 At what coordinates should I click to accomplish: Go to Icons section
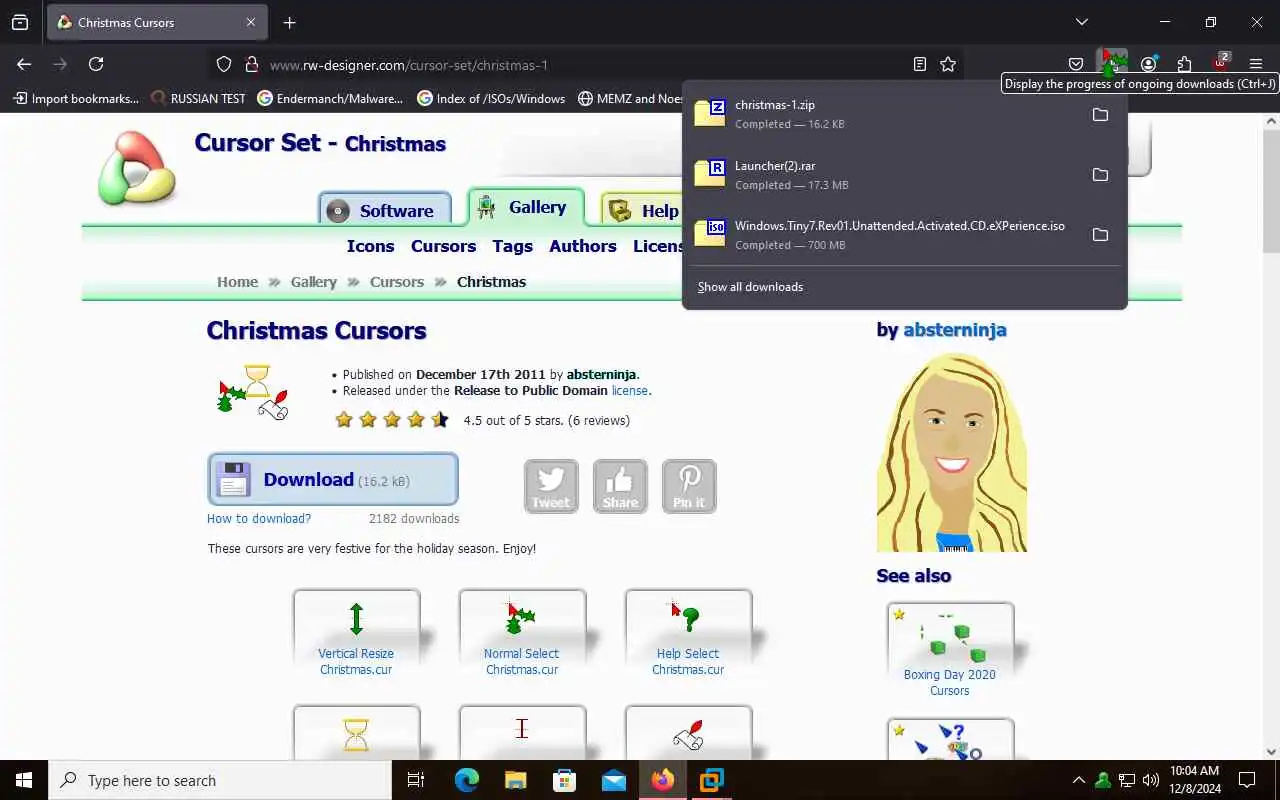pos(370,246)
